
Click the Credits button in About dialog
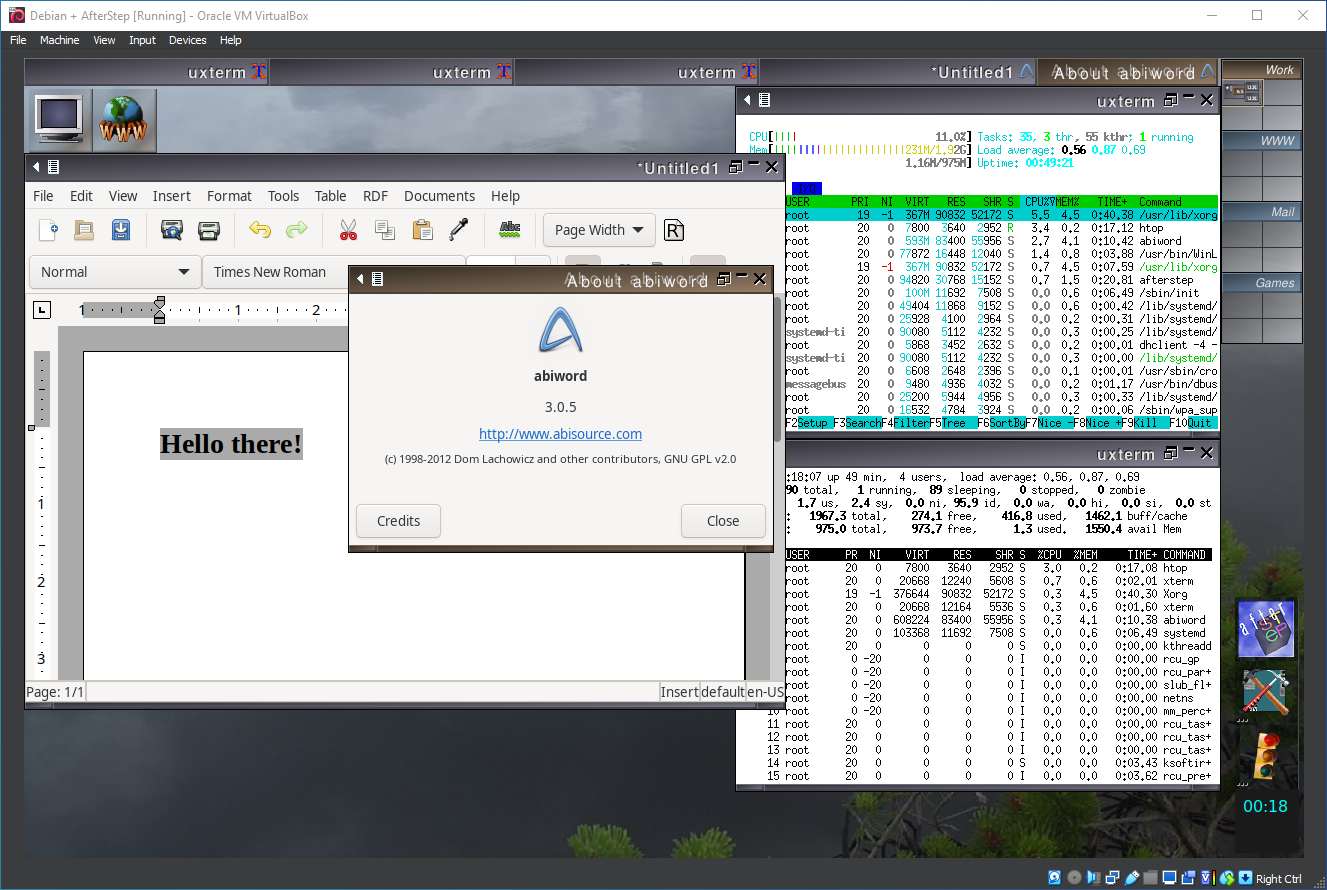pos(398,521)
